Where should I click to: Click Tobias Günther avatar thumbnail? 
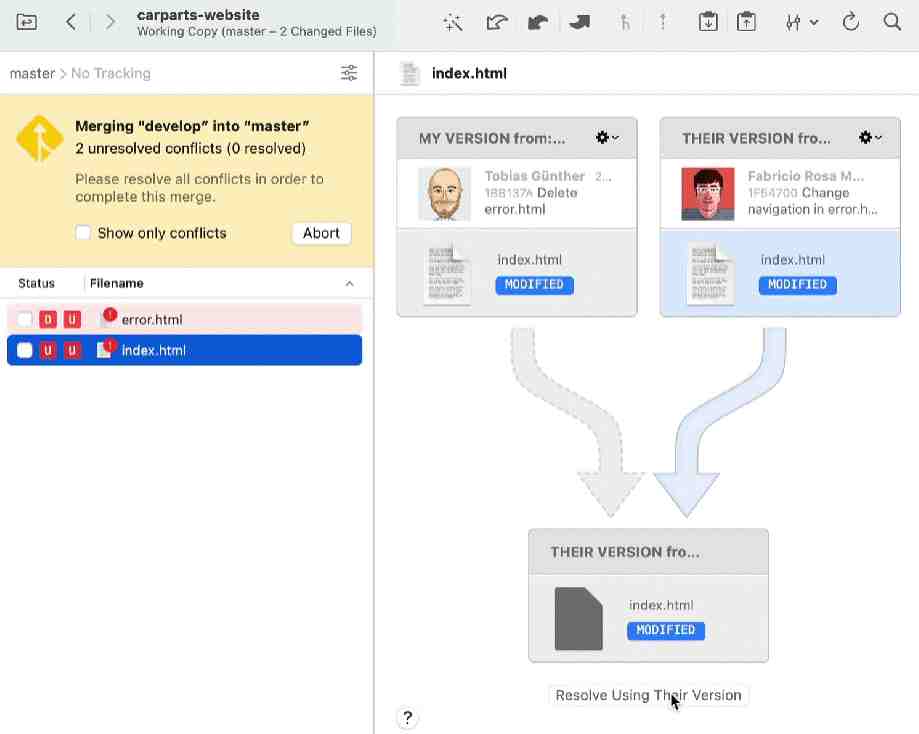(444, 193)
